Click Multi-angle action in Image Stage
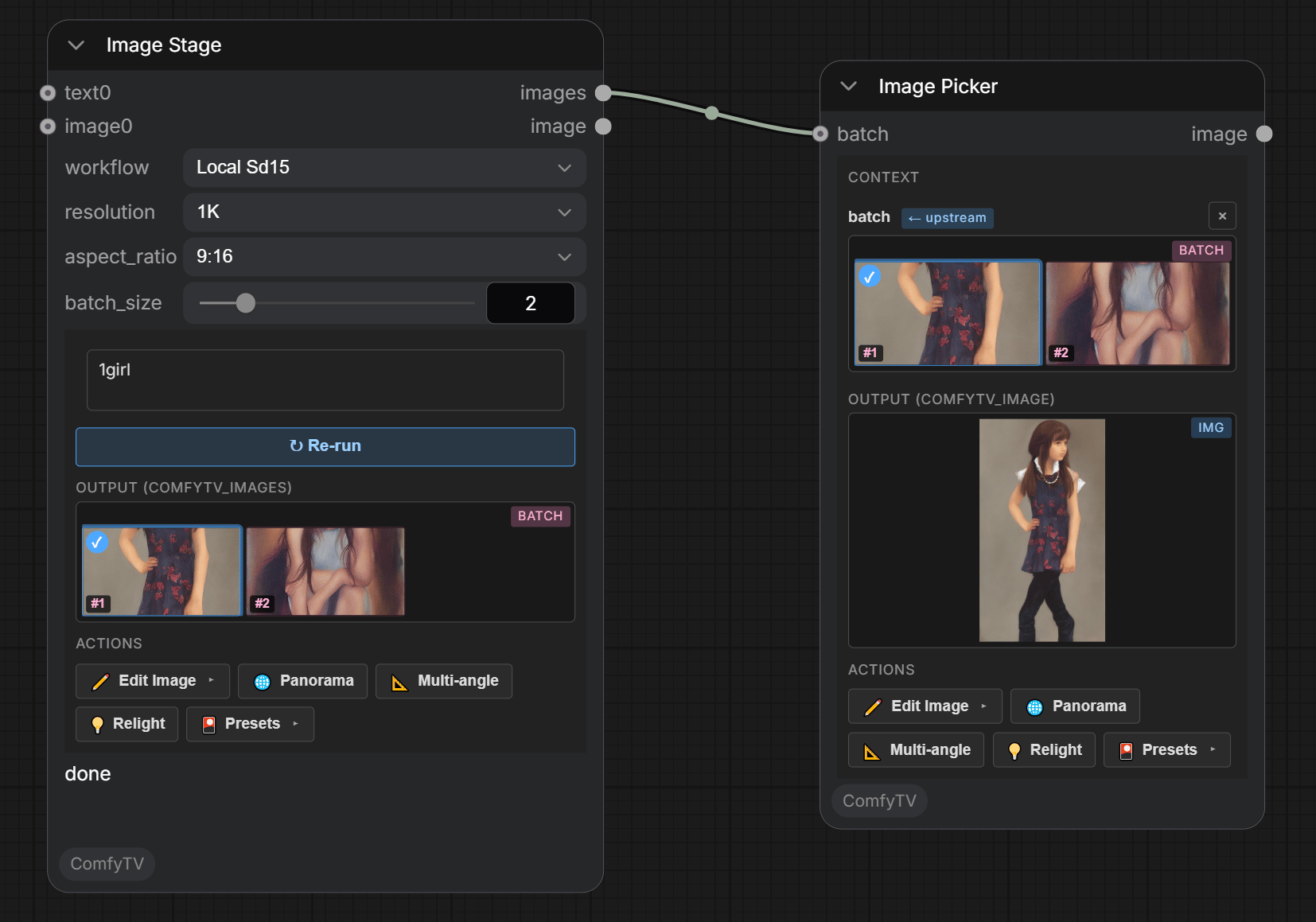The height and width of the screenshot is (922, 1316). 444,681
